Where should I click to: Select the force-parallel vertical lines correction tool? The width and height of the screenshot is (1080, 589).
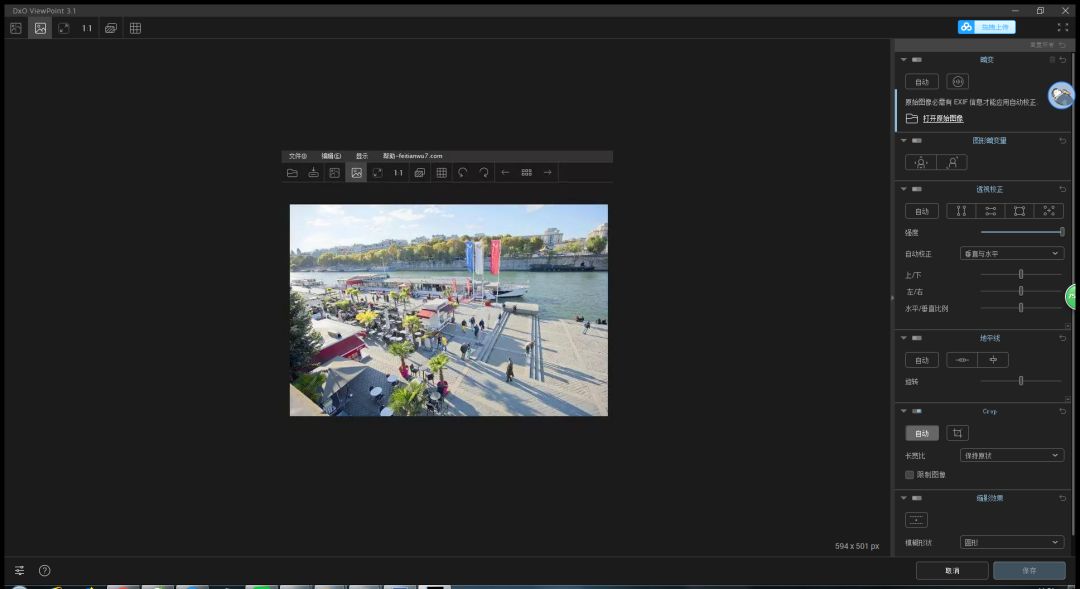pos(961,211)
